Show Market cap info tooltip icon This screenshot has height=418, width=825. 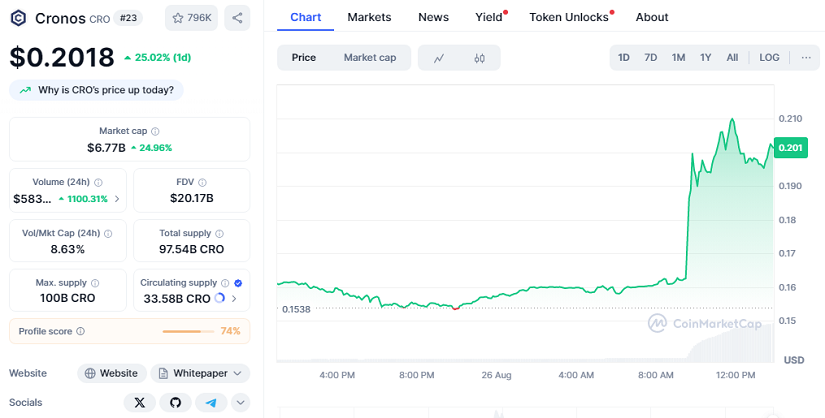(155, 131)
